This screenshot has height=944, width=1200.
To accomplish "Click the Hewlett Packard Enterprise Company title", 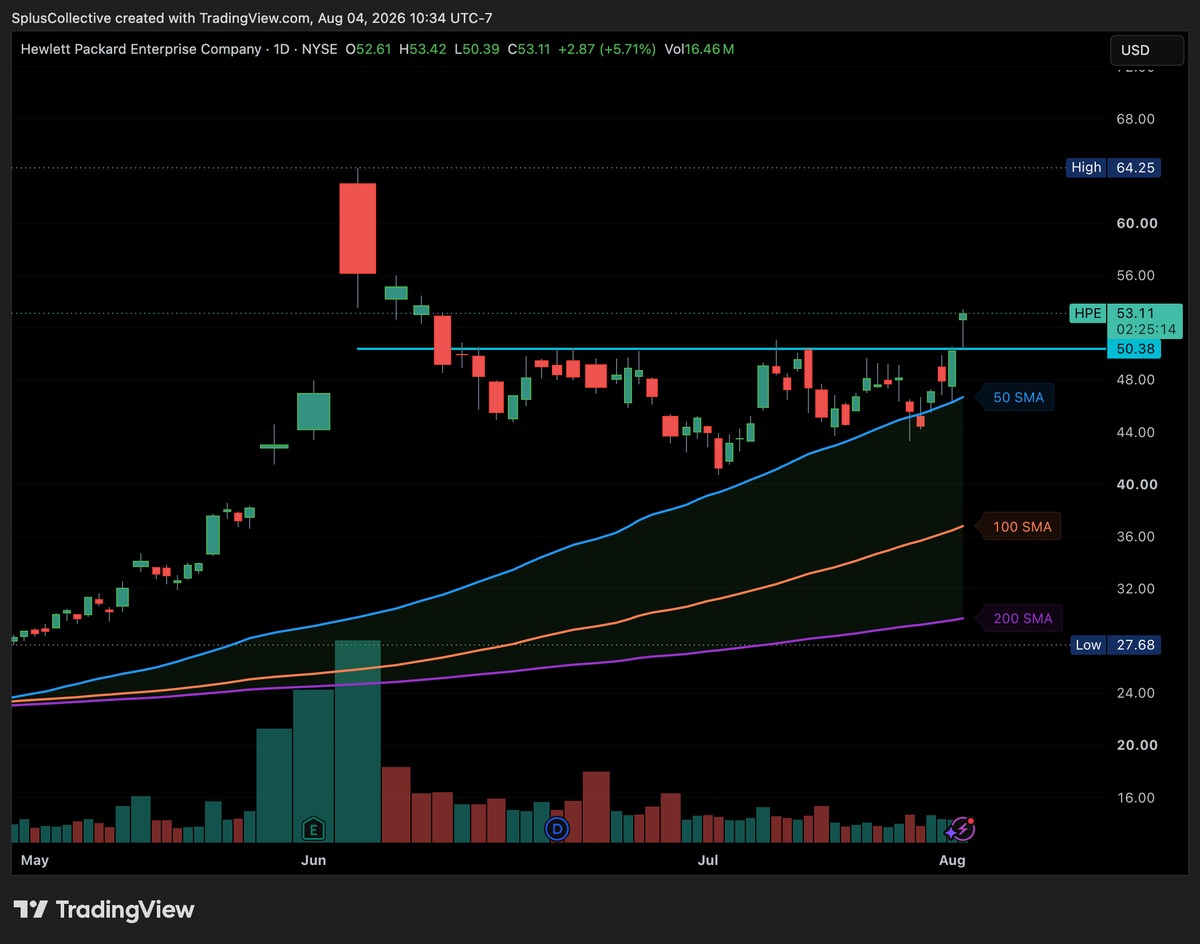I will 140,49.
